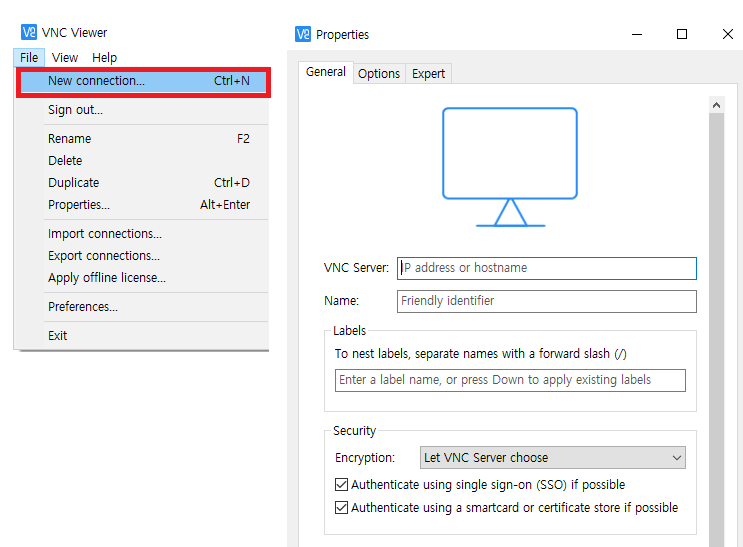The width and height of the screenshot is (743, 547).
Task: Open the Help menu
Action: (x=104, y=57)
